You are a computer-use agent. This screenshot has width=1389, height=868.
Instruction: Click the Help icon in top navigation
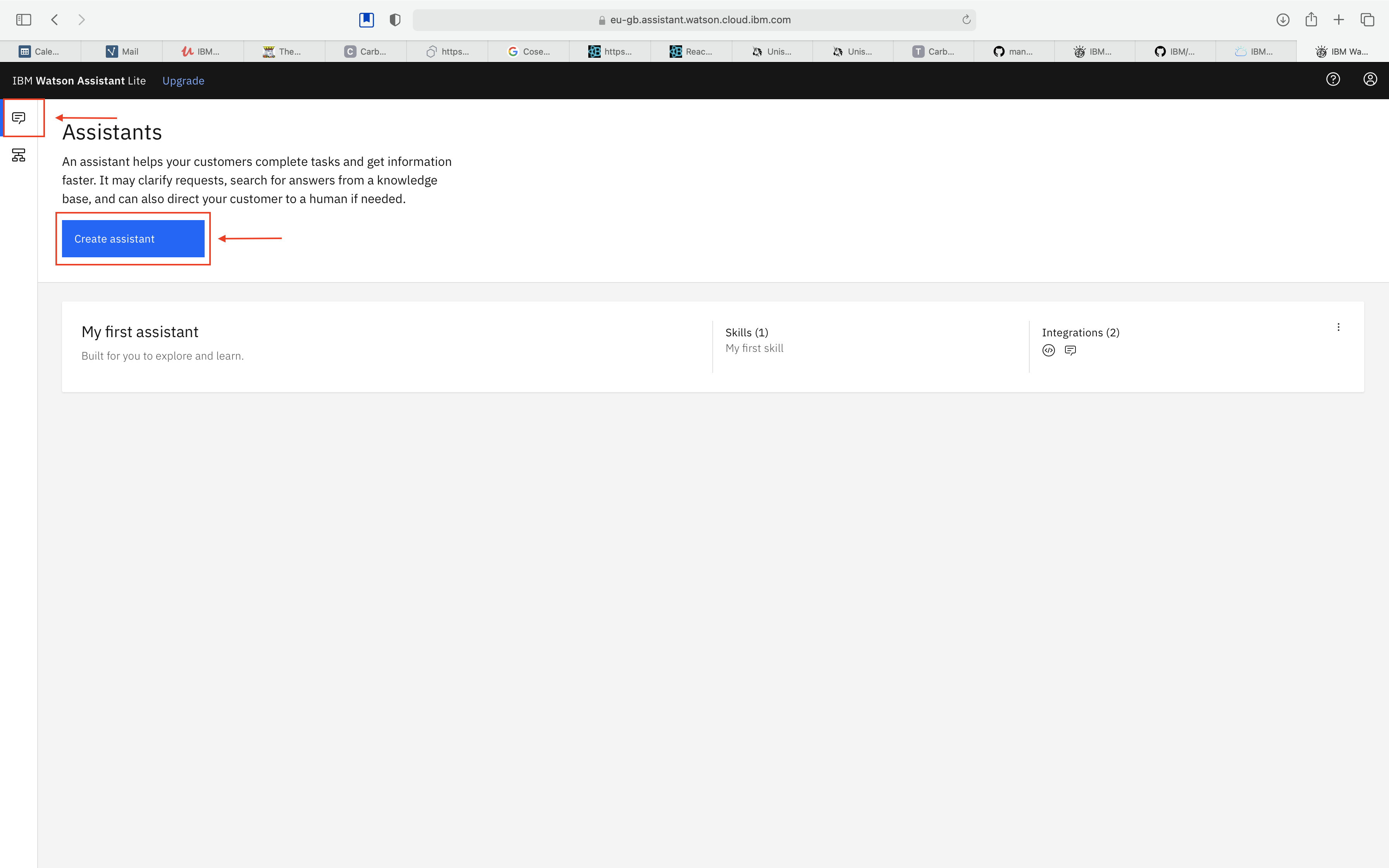point(1333,80)
